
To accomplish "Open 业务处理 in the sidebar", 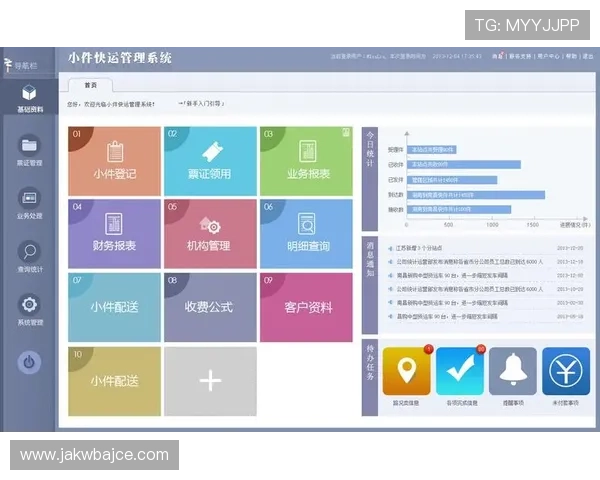I will [x=29, y=204].
